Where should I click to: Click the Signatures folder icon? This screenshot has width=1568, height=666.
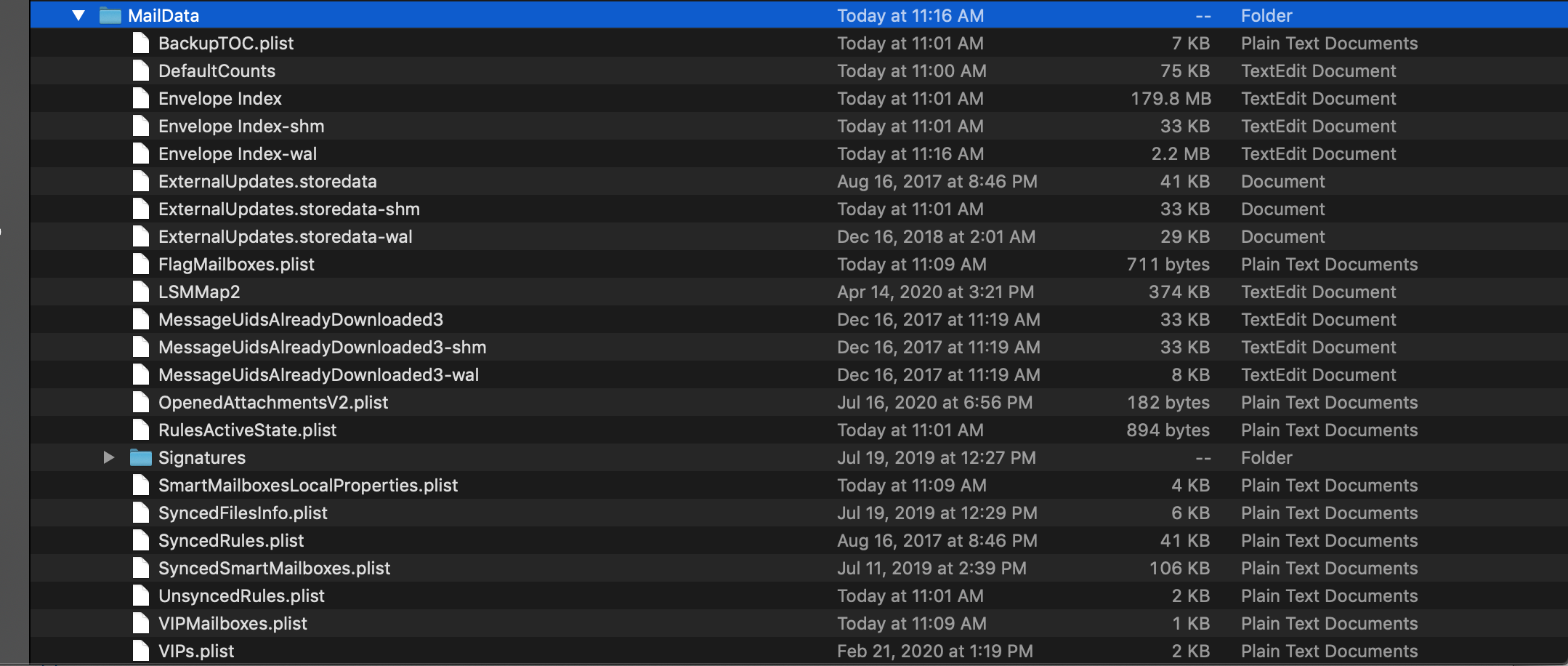(x=141, y=457)
